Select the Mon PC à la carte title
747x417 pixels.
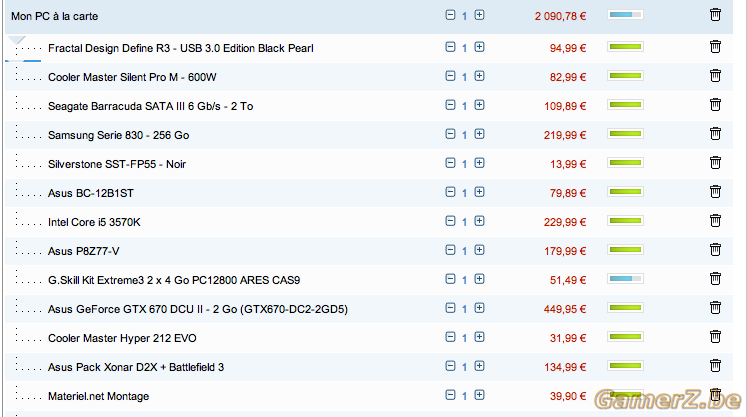(54, 16)
